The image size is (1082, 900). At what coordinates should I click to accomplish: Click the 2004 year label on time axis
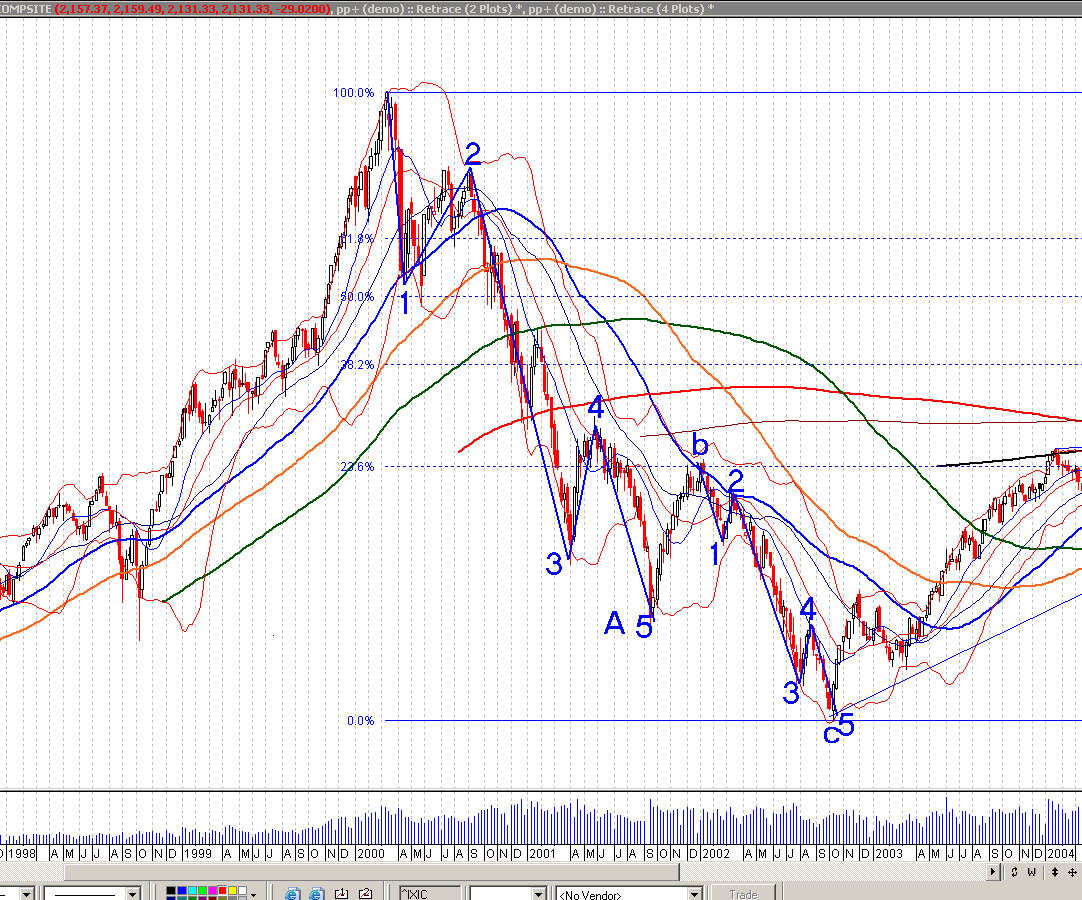coord(1061,854)
